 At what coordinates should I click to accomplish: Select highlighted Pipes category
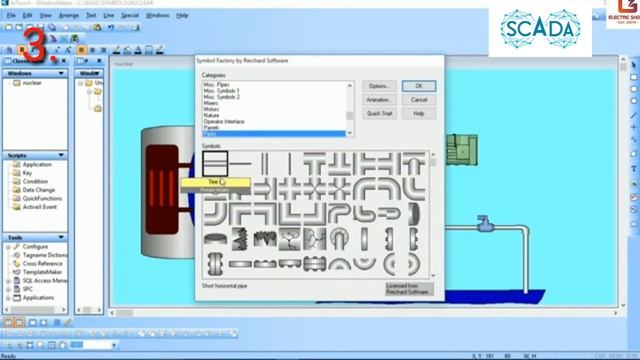click(x=274, y=133)
